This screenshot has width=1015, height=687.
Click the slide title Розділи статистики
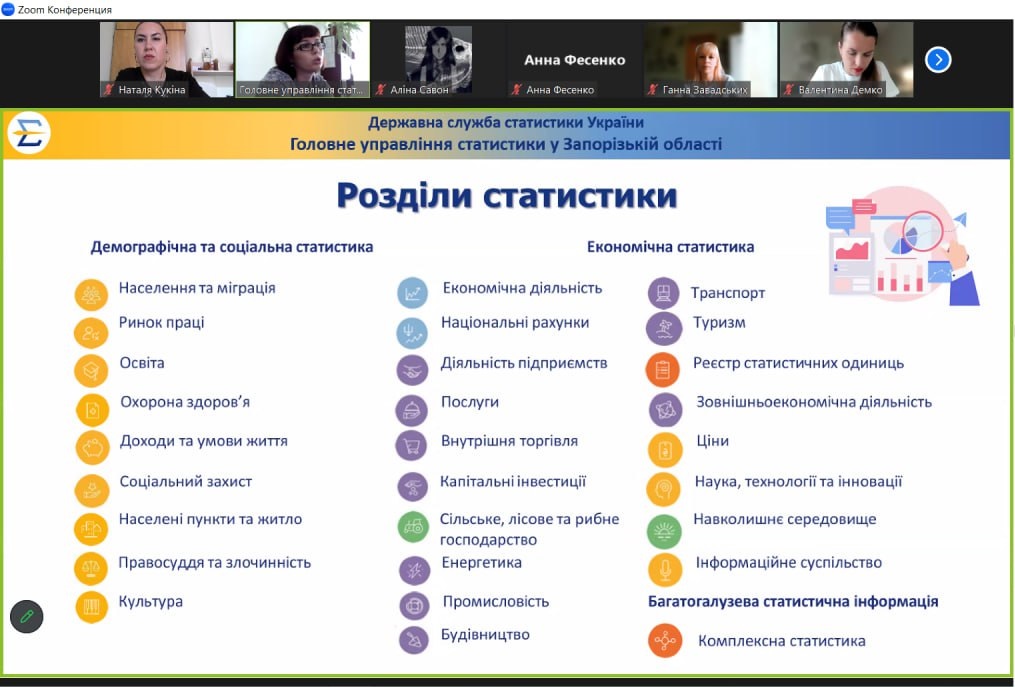coord(507,195)
